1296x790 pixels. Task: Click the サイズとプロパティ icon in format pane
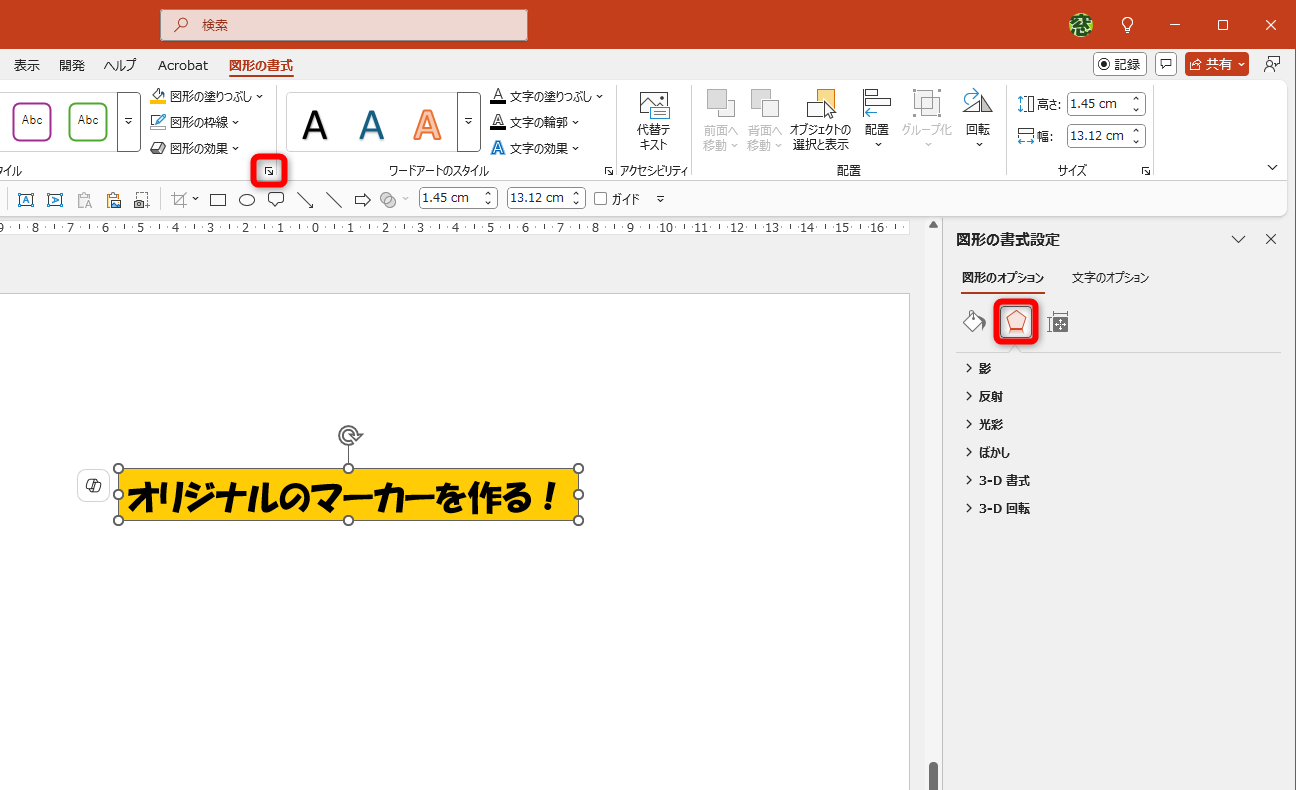[1056, 322]
